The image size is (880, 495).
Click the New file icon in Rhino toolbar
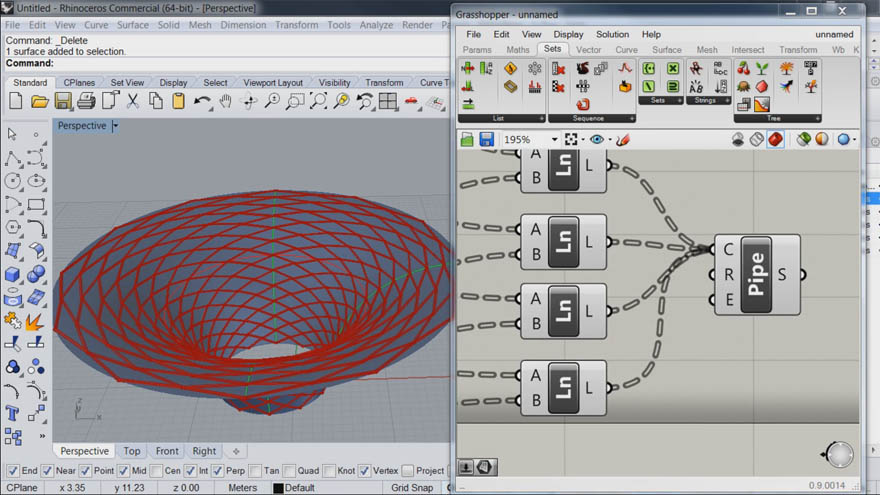[x=16, y=101]
